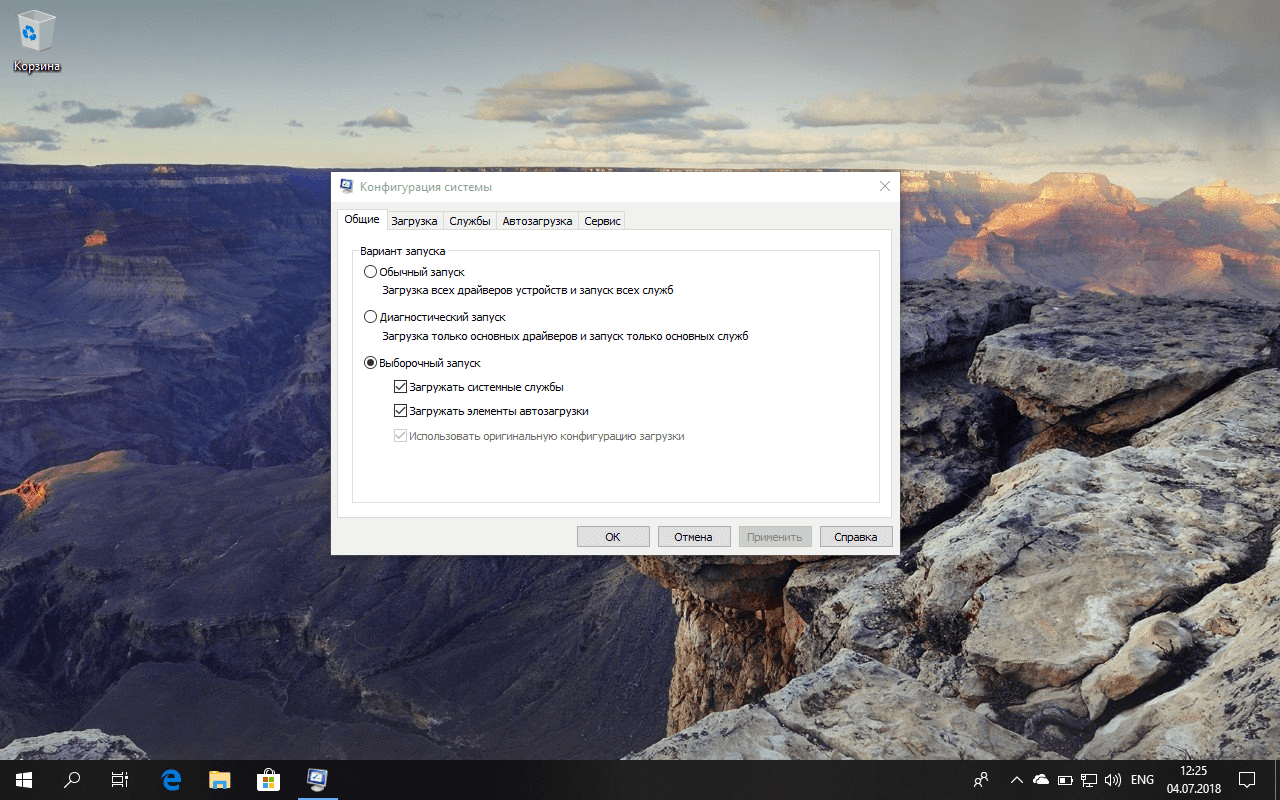Select the System Configuration taskbar icon
Viewport: 1280px width, 800px height.
[317, 779]
